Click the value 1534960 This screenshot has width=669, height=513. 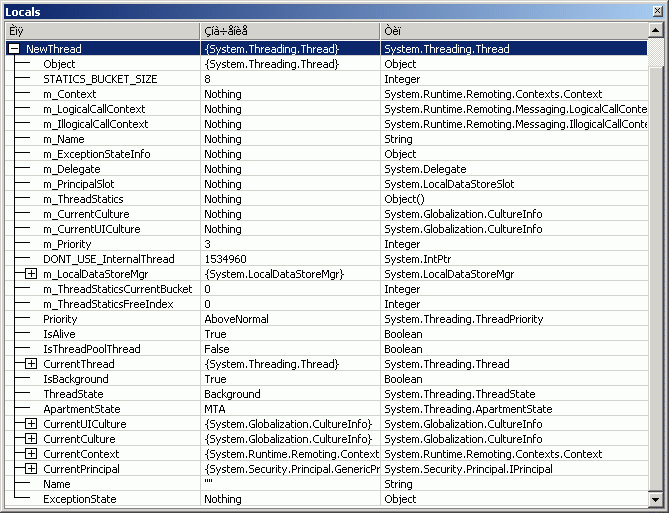(225, 259)
